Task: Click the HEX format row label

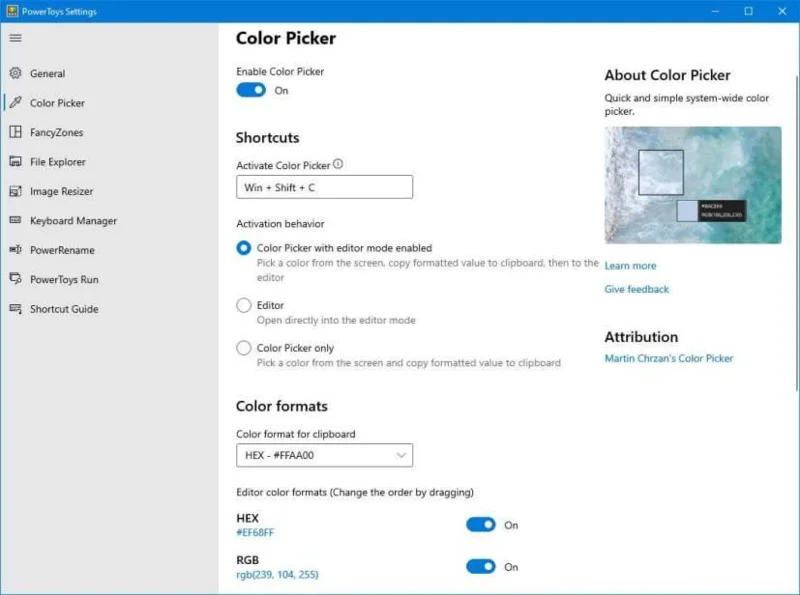Action: (247, 518)
